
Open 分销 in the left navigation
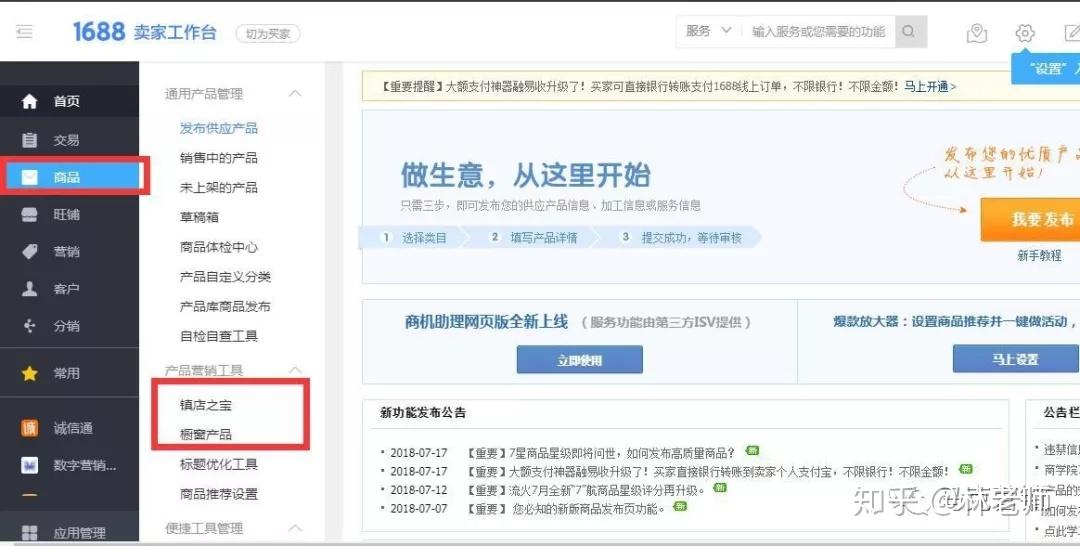coord(69,326)
